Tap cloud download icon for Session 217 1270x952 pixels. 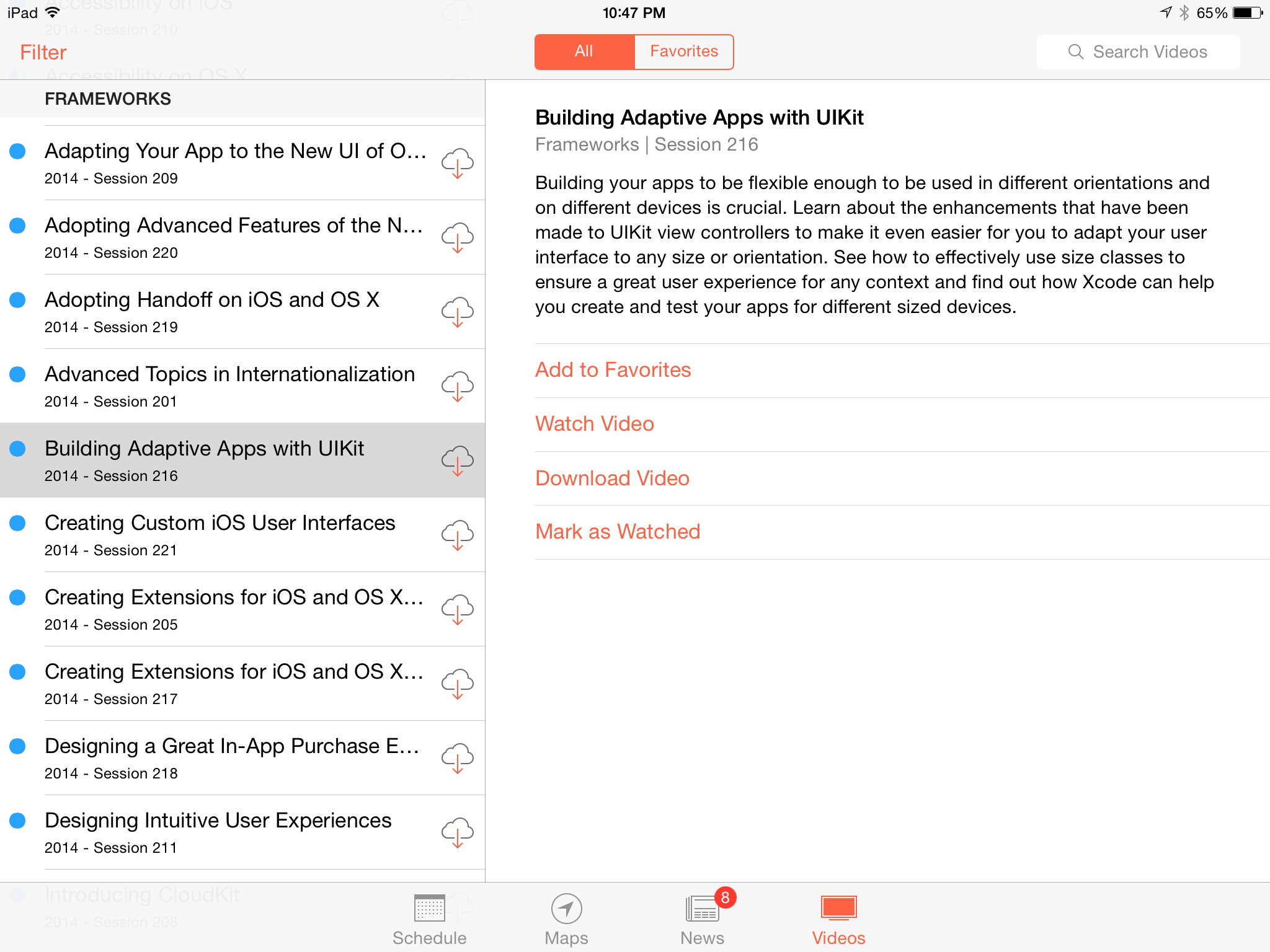458,684
